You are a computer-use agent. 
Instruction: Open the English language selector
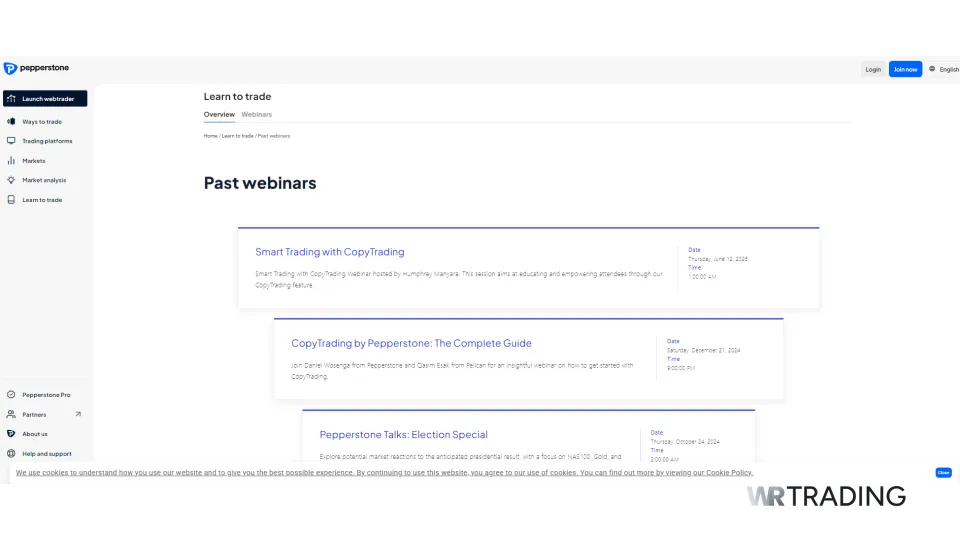(x=943, y=69)
